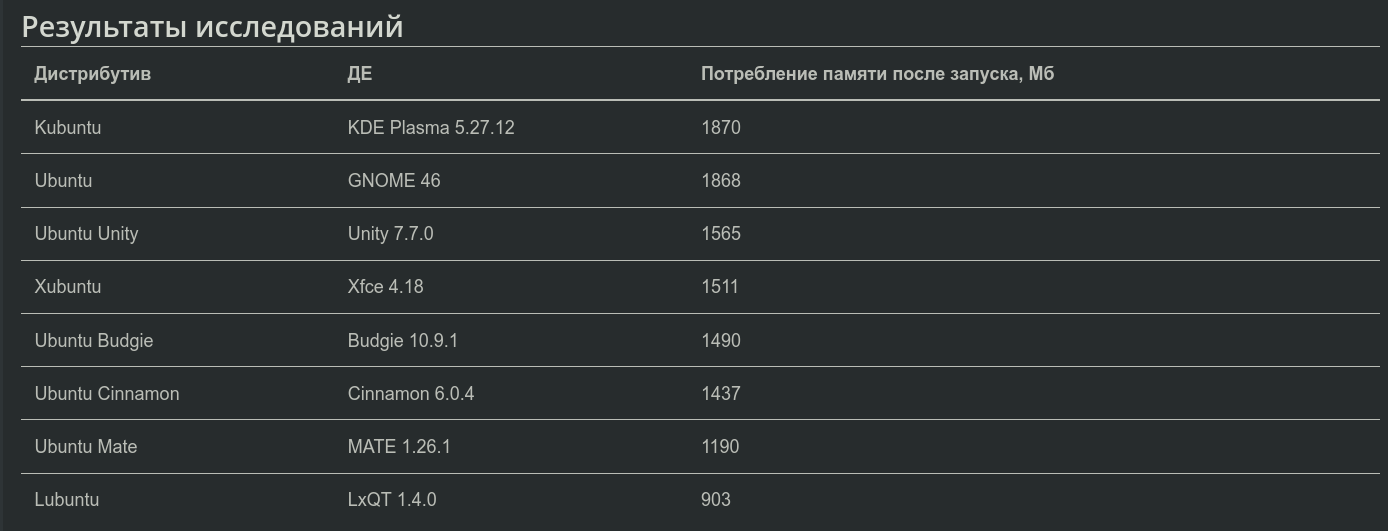Image resolution: width=1388 pixels, height=531 pixels.
Task: Click the MATE 1.26.1 cell
Action: coord(399,447)
